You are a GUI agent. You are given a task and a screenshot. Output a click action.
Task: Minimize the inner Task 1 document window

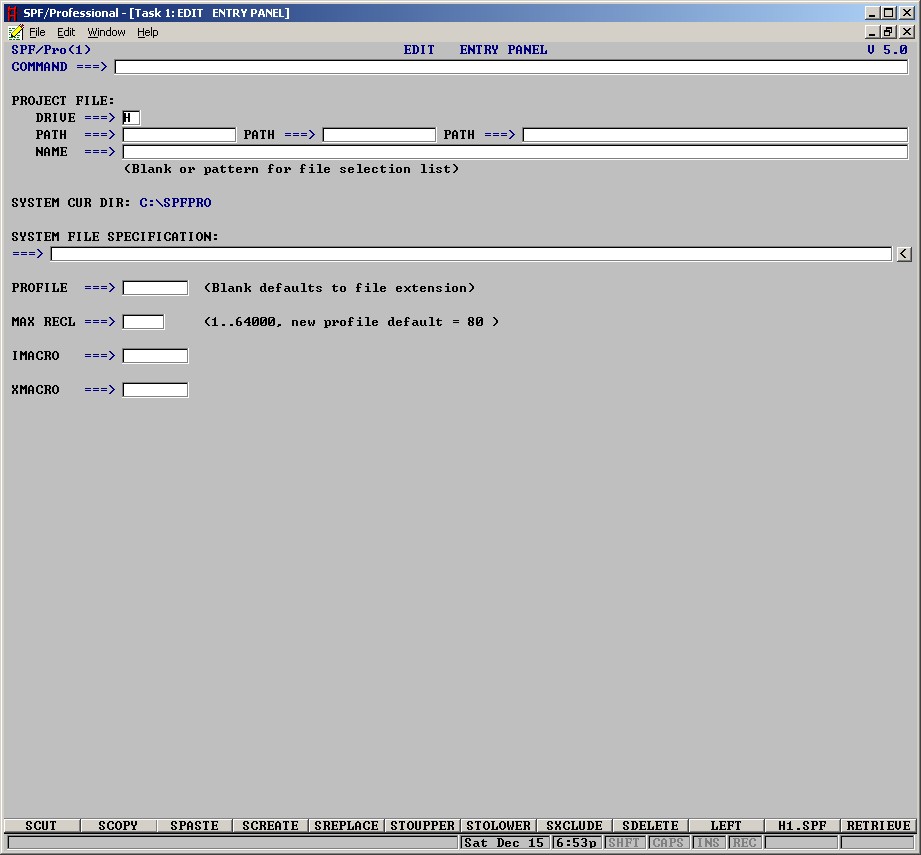pyautogui.click(x=872, y=32)
